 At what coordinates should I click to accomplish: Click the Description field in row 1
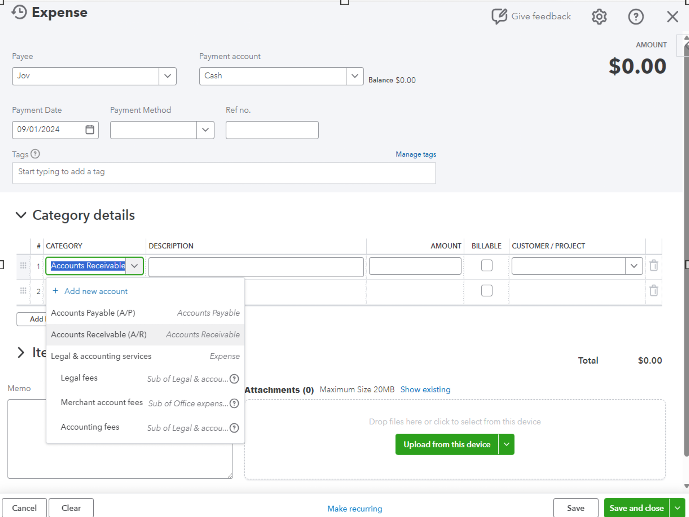tap(256, 267)
